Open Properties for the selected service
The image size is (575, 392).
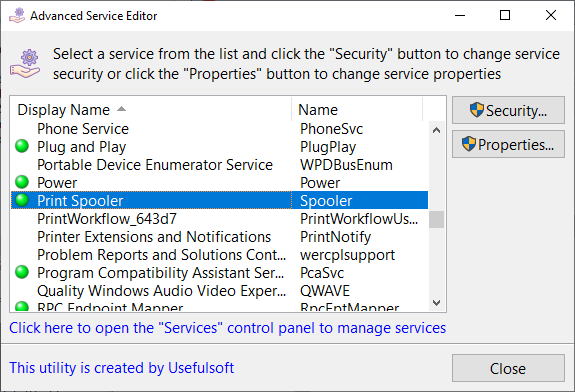[x=508, y=144]
